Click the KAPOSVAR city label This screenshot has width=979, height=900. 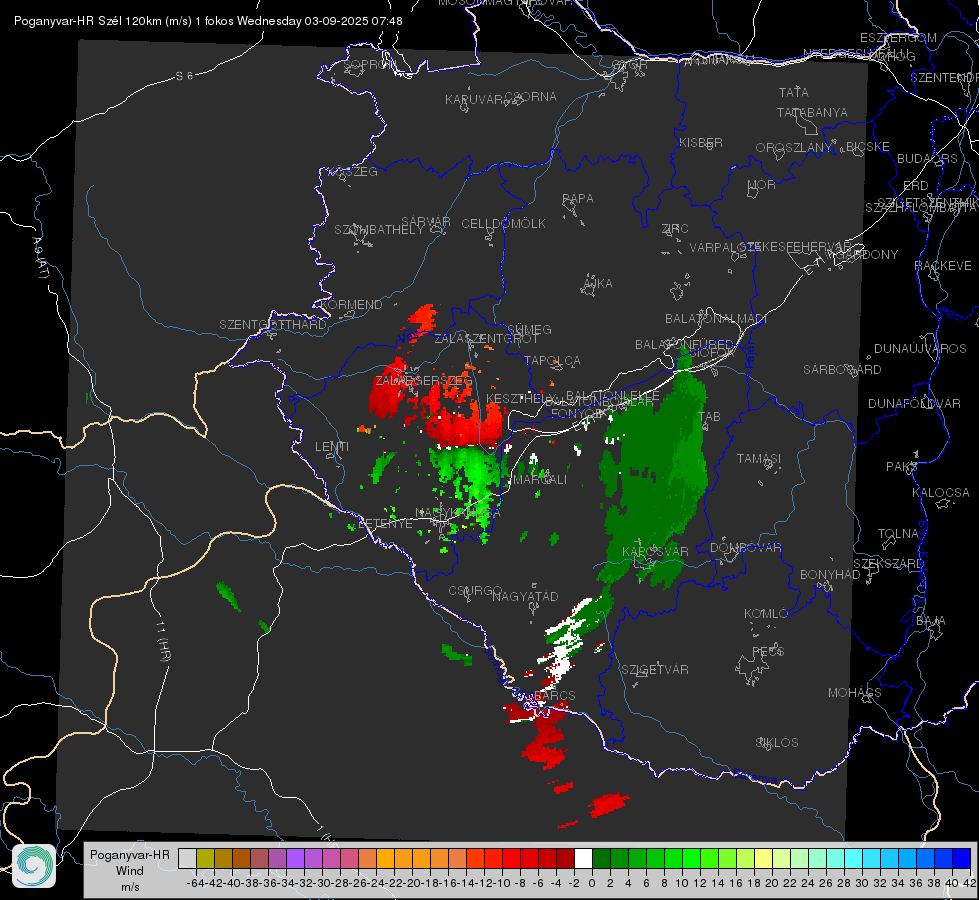click(x=656, y=551)
